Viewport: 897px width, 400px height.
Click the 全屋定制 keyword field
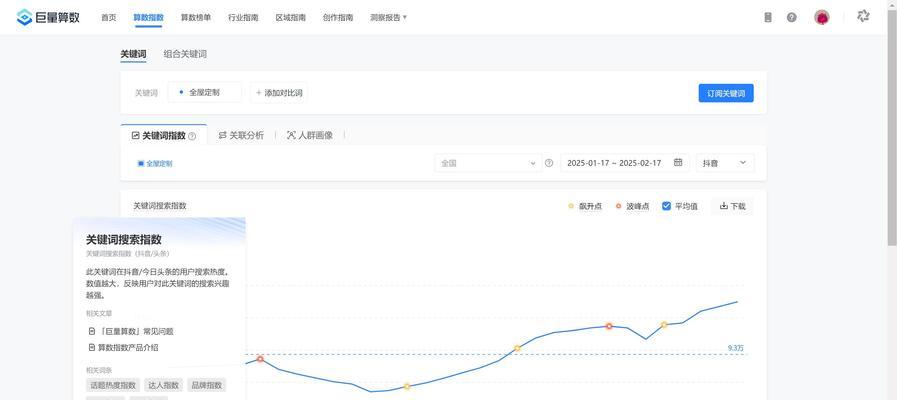204,92
